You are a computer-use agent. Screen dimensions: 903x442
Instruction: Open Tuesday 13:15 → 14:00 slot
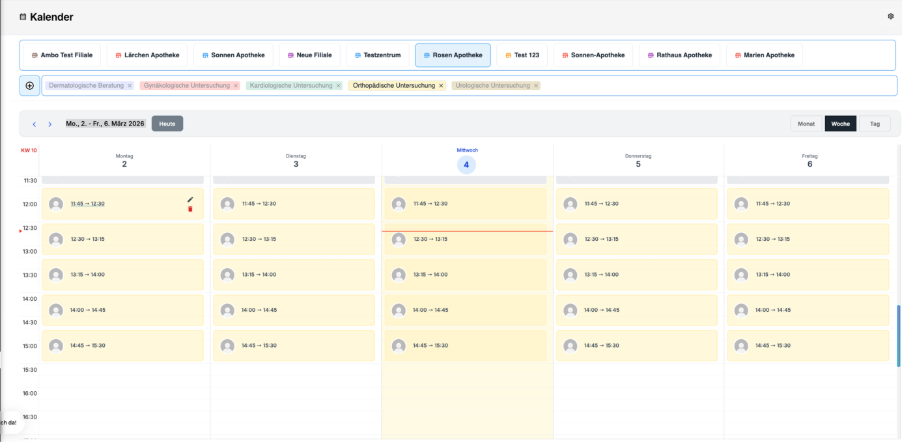click(294, 275)
